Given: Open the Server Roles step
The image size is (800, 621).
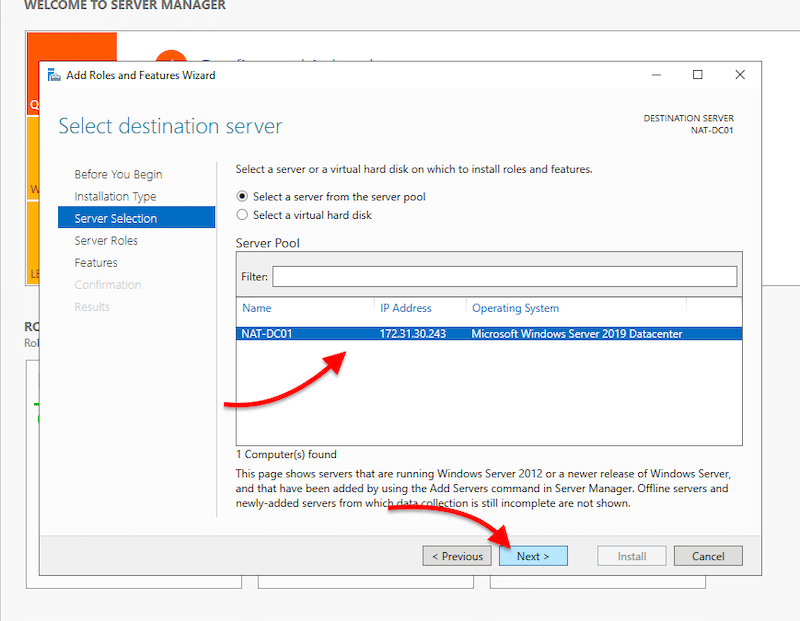Looking at the screenshot, I should (106, 240).
